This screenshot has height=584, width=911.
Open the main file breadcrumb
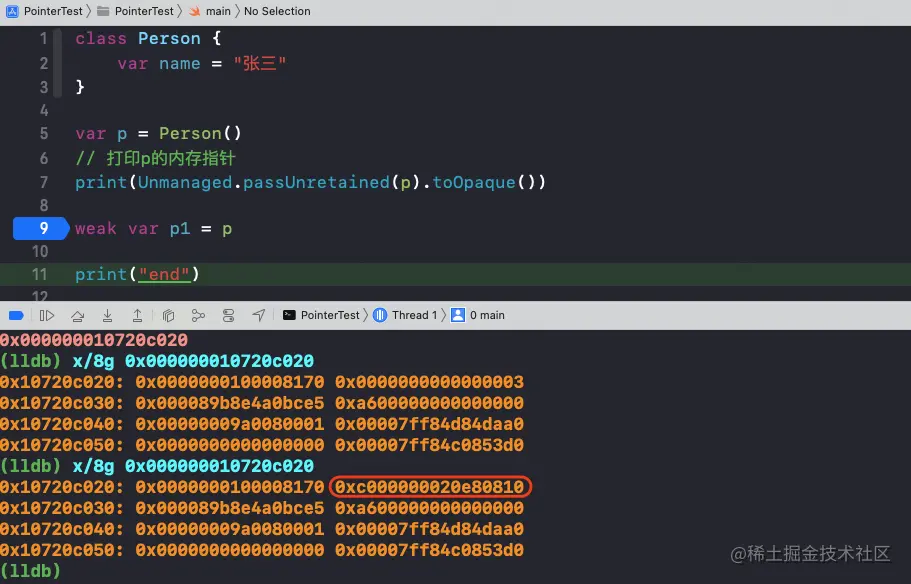pyautogui.click(x=210, y=11)
